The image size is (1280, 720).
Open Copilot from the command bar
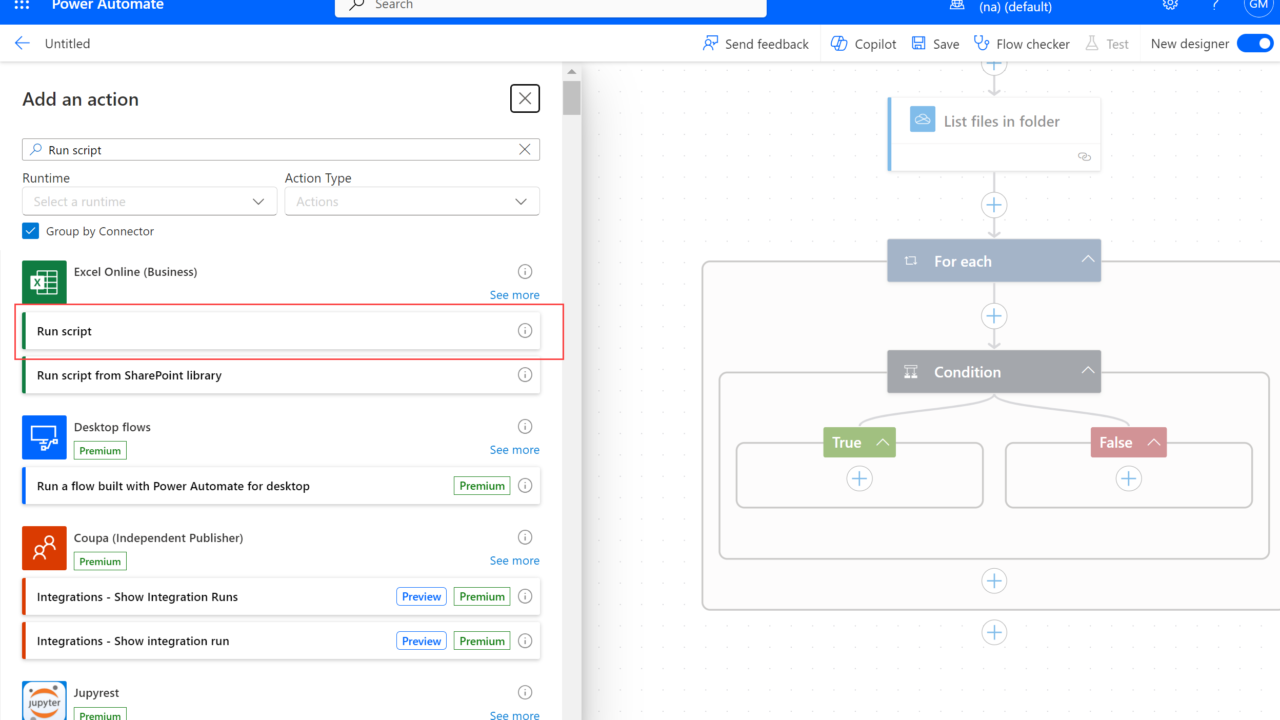pos(864,44)
